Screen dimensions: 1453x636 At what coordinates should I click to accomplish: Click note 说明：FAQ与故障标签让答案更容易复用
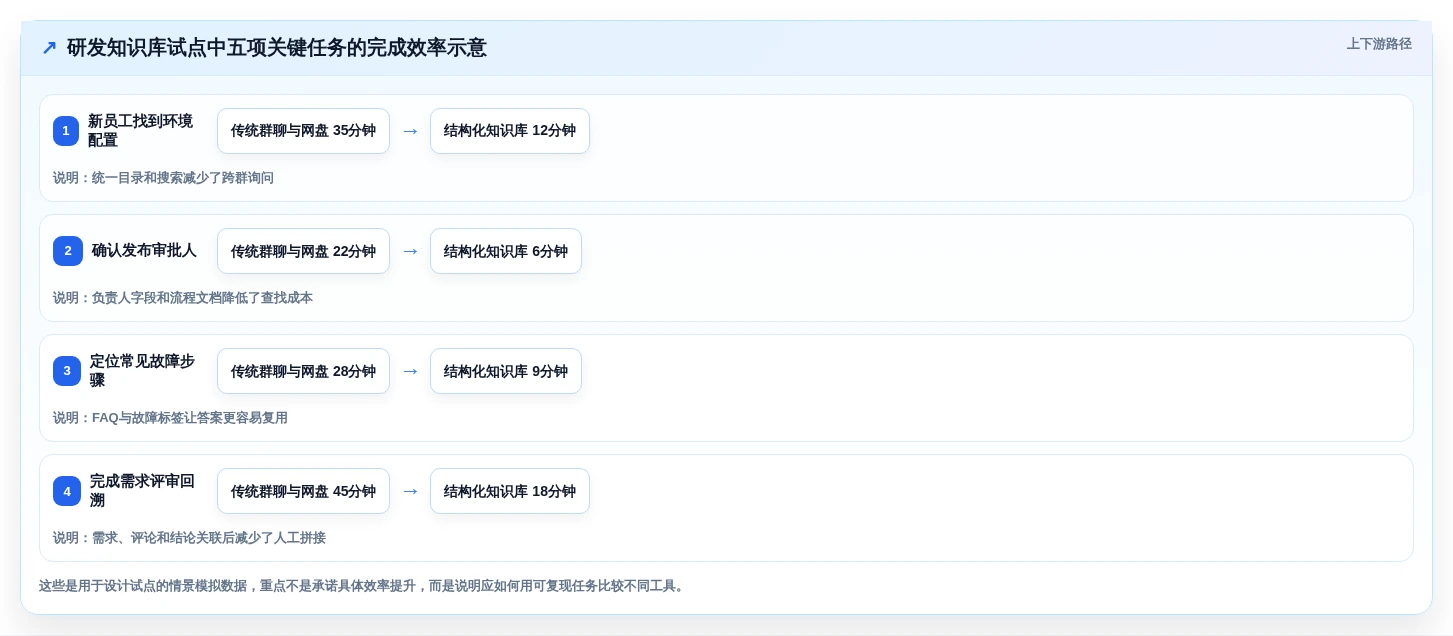click(170, 418)
